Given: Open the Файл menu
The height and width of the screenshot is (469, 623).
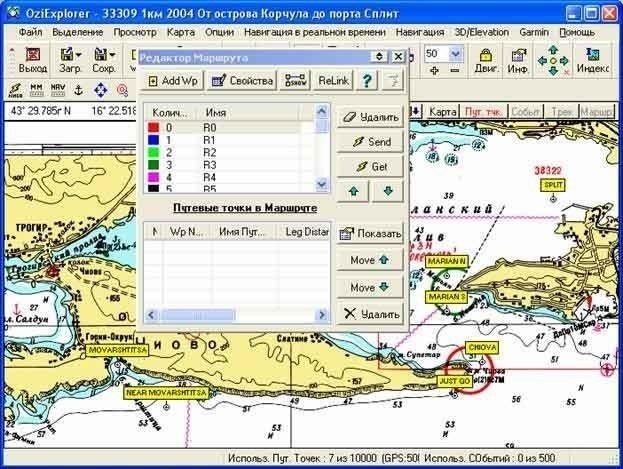Looking at the screenshot, I should click(30, 32).
